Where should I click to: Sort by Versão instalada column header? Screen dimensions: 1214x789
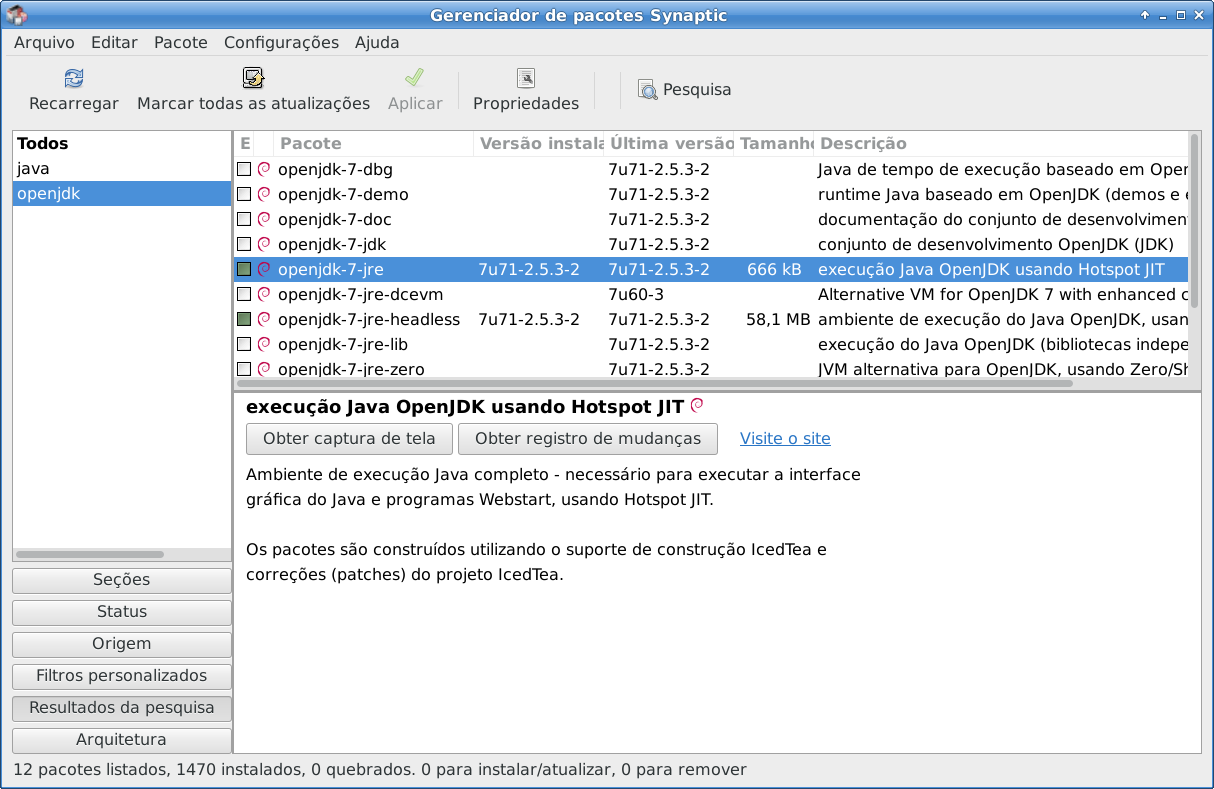539,144
